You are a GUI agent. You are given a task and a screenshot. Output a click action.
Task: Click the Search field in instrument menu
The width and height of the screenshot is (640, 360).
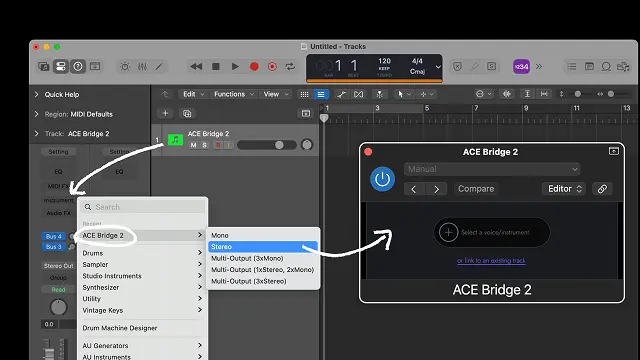143,207
